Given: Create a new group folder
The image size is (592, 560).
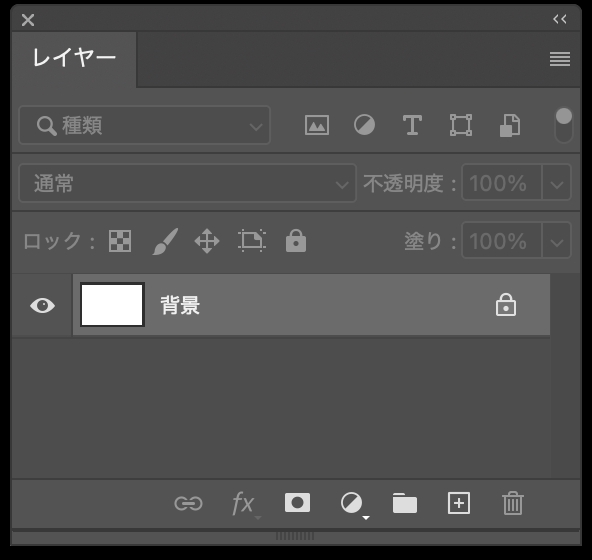Looking at the screenshot, I should (x=405, y=503).
